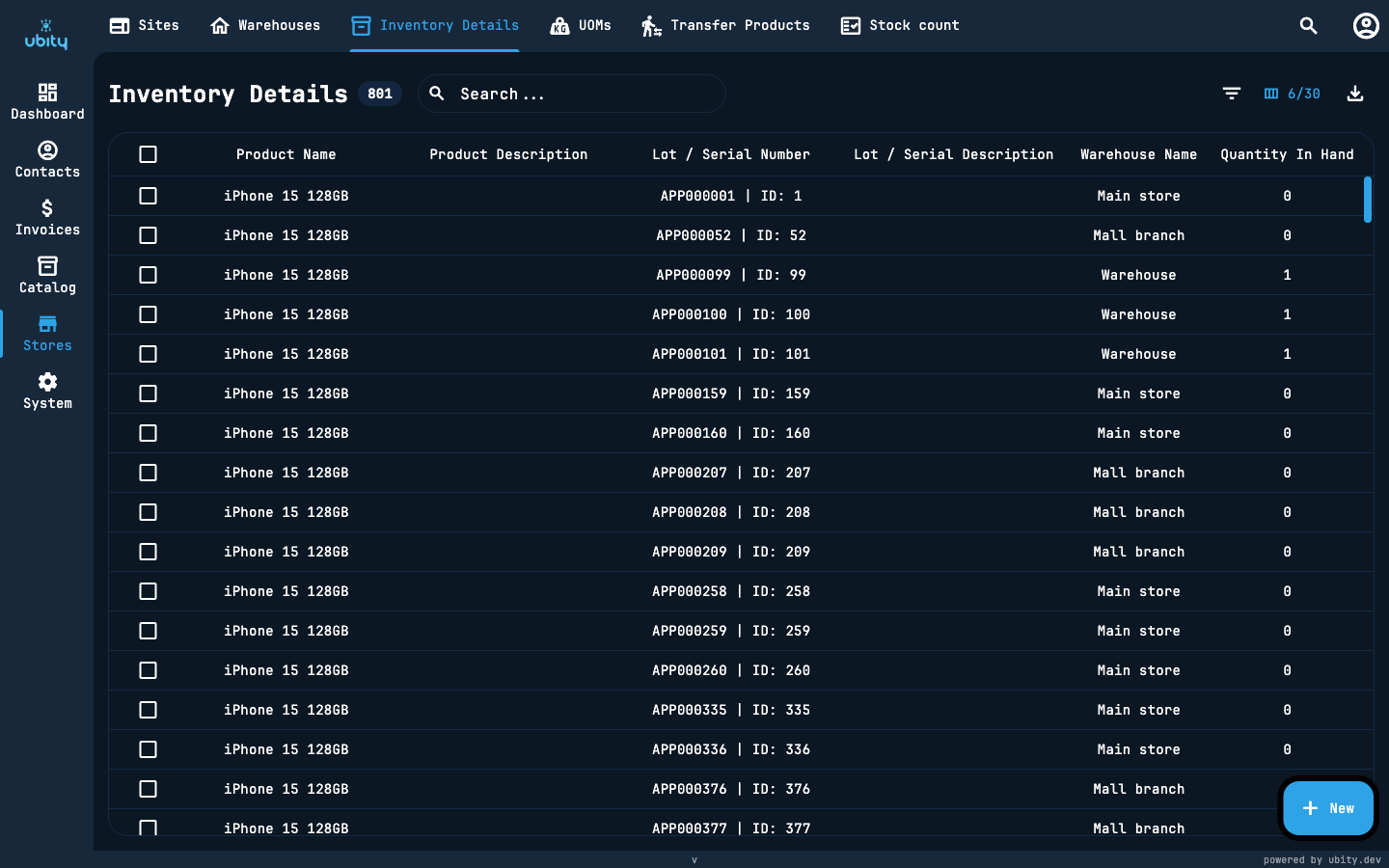Tick the checkbox for APP000099
Screen dimensions: 1389x868
[148, 275]
